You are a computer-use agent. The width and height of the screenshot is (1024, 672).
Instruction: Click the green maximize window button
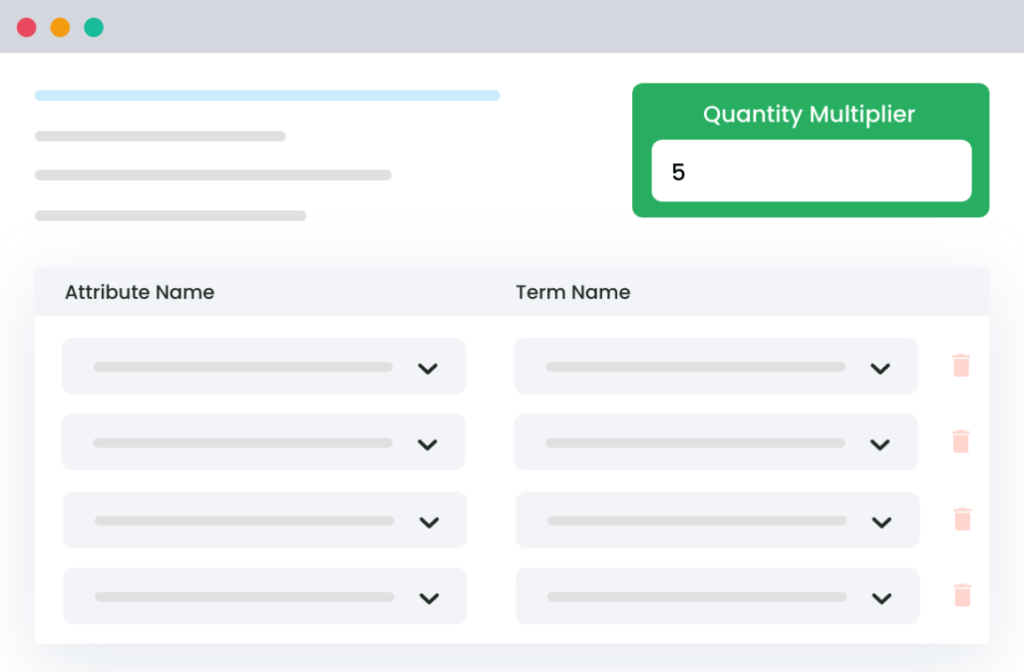(x=94, y=27)
